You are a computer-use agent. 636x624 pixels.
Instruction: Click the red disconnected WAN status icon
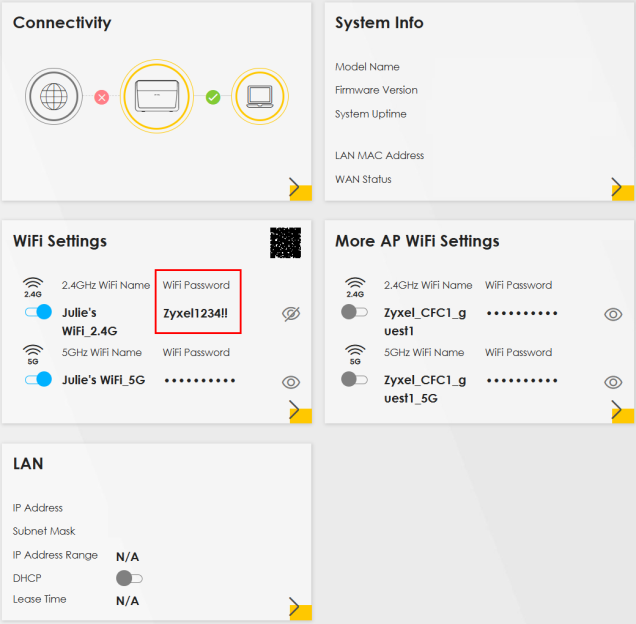tap(102, 98)
